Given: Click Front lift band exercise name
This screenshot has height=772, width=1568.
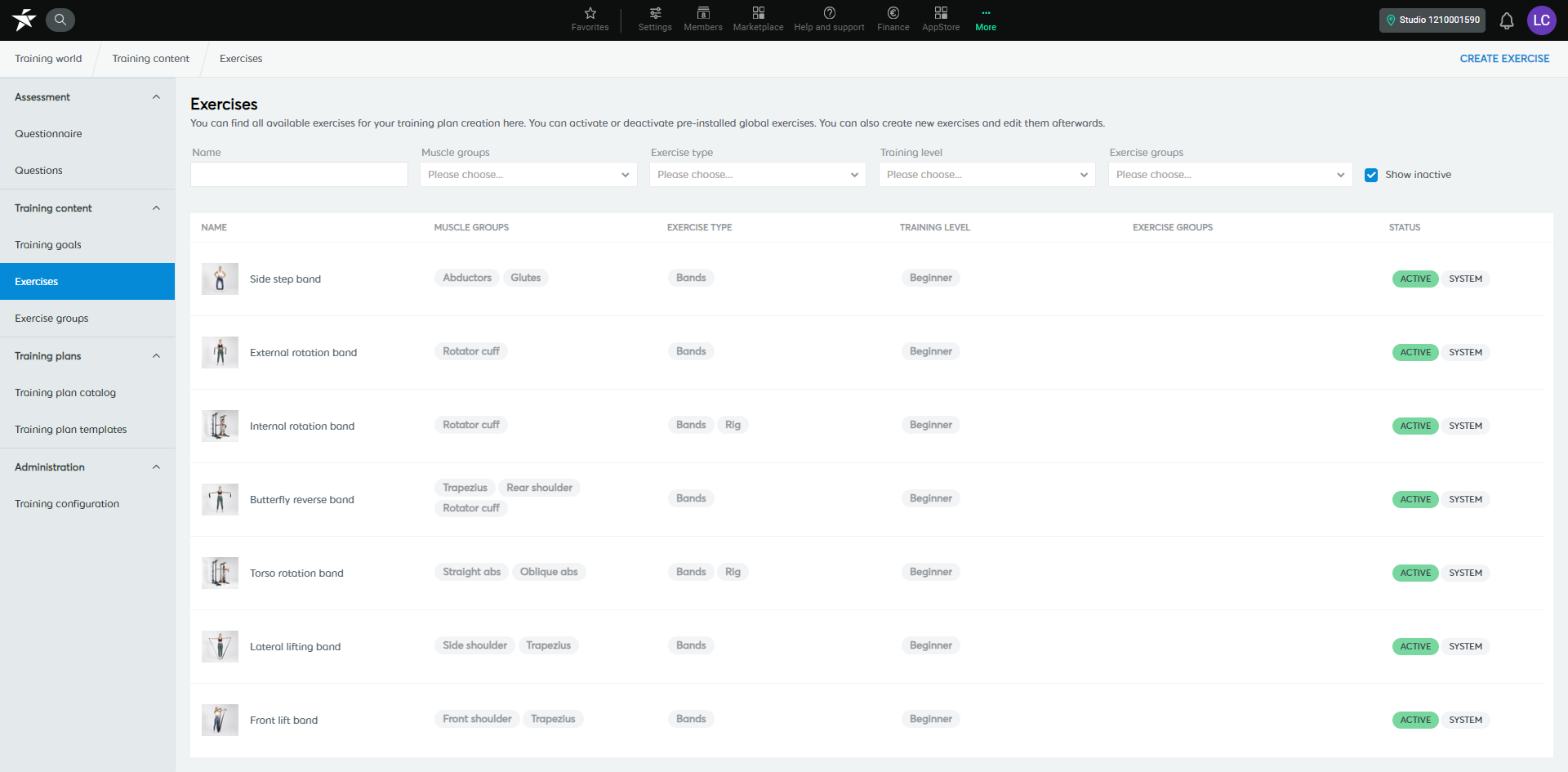Looking at the screenshot, I should click(x=283, y=721).
